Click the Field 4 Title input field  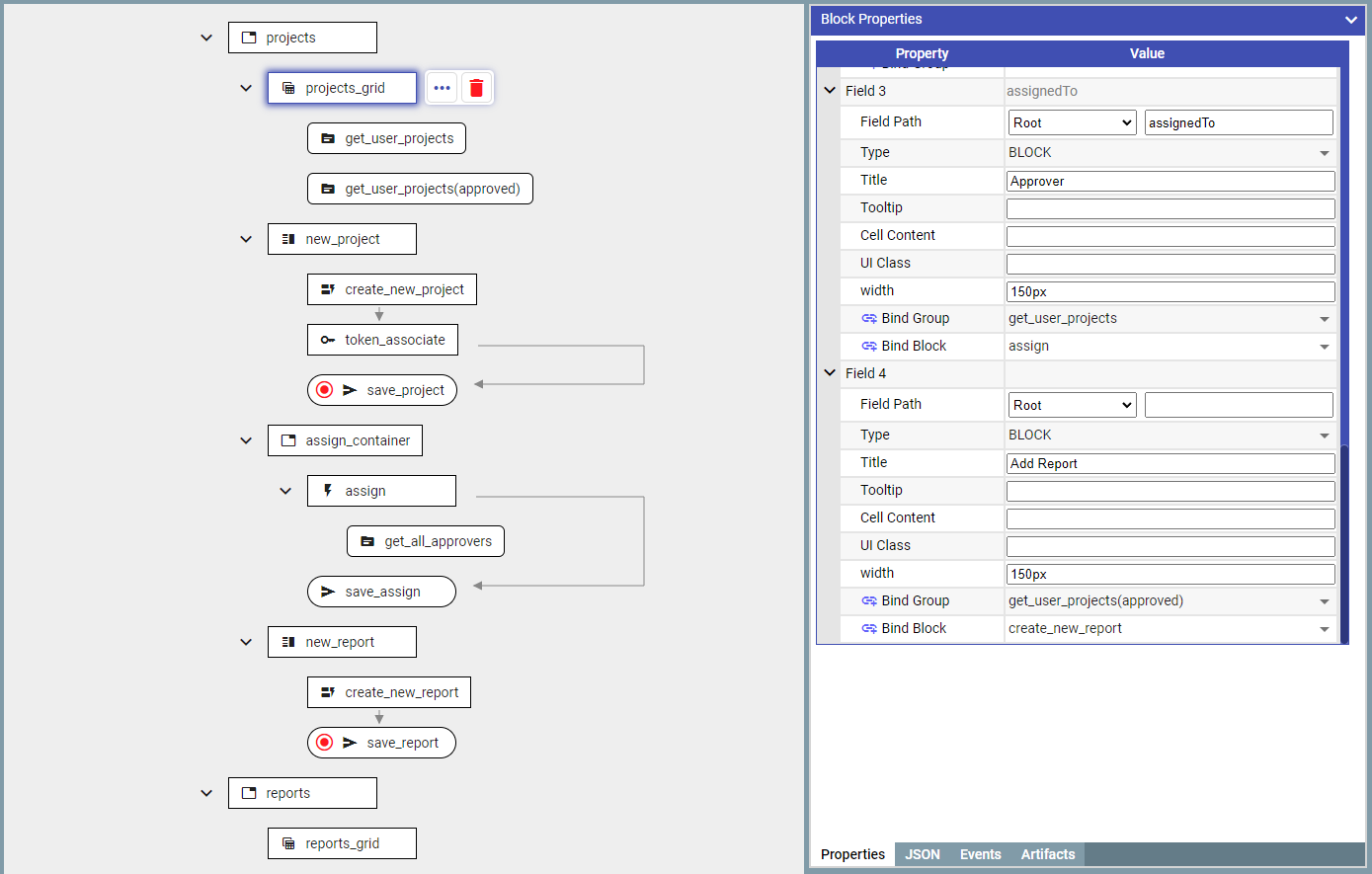1170,463
